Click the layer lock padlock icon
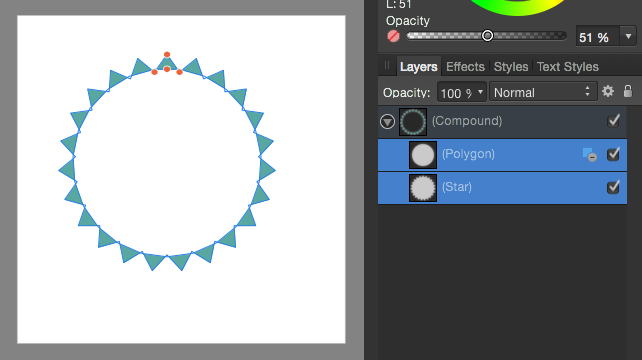Viewport: 642px width, 360px height. pyautogui.click(x=628, y=91)
